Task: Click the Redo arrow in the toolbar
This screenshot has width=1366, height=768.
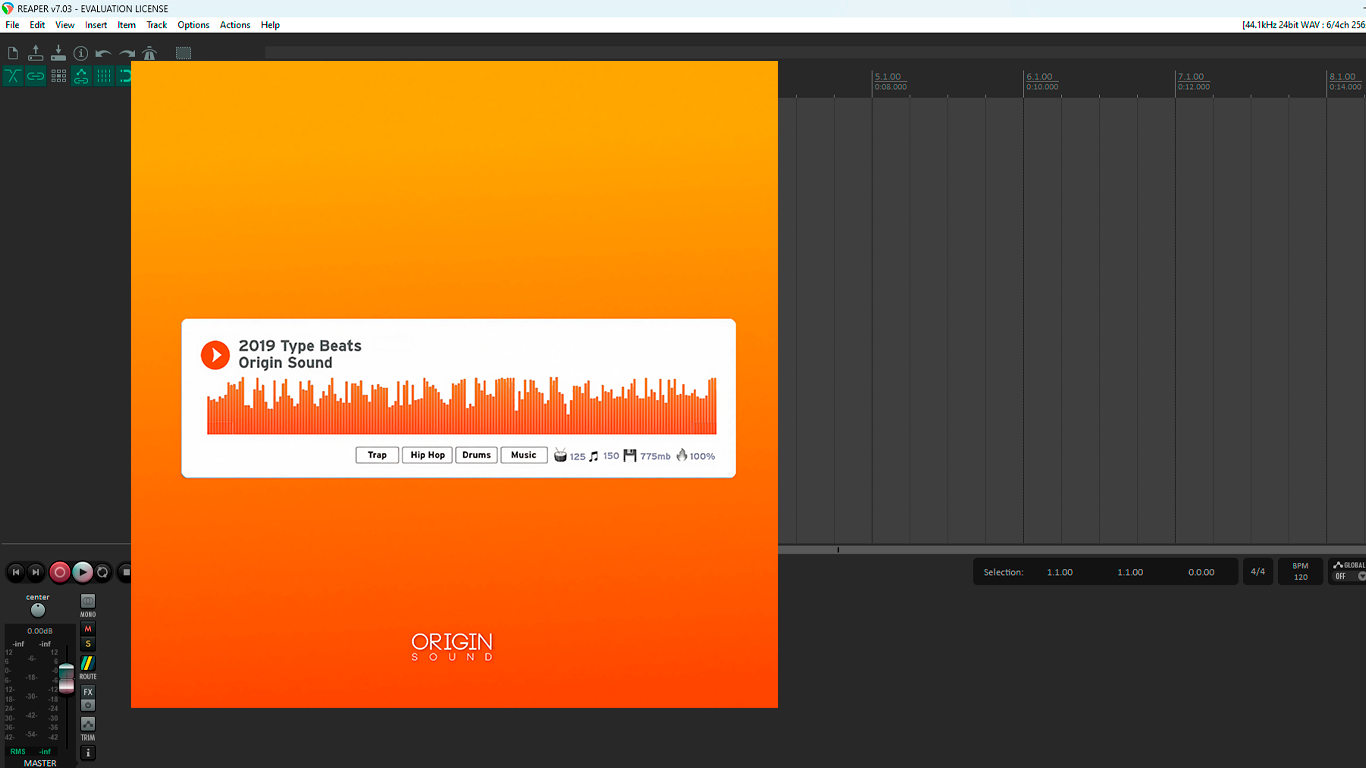Action: [127, 53]
